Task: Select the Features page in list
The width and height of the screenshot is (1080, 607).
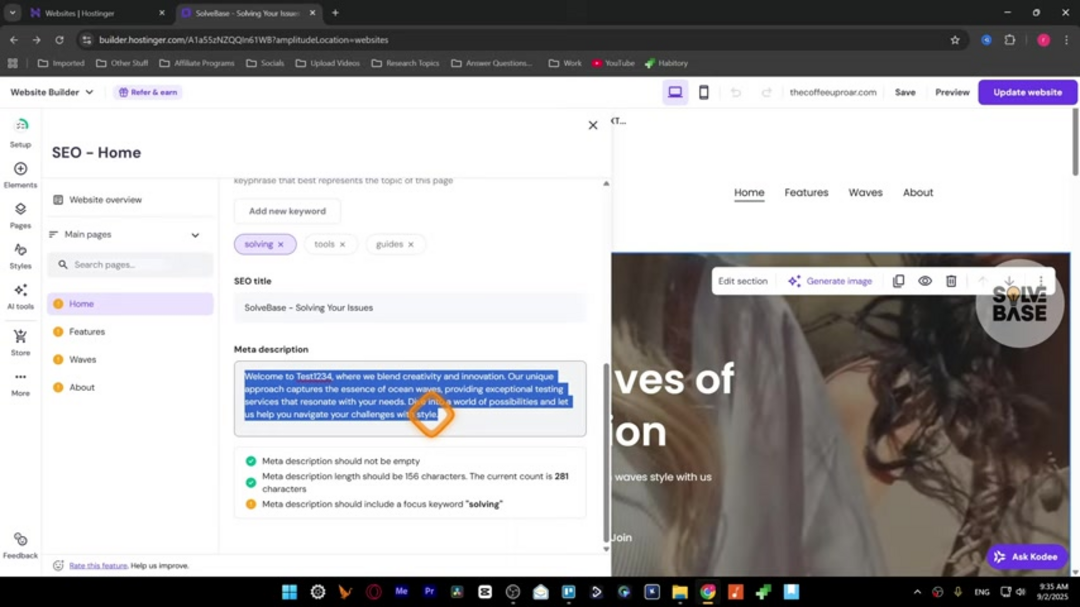Action: (x=87, y=332)
